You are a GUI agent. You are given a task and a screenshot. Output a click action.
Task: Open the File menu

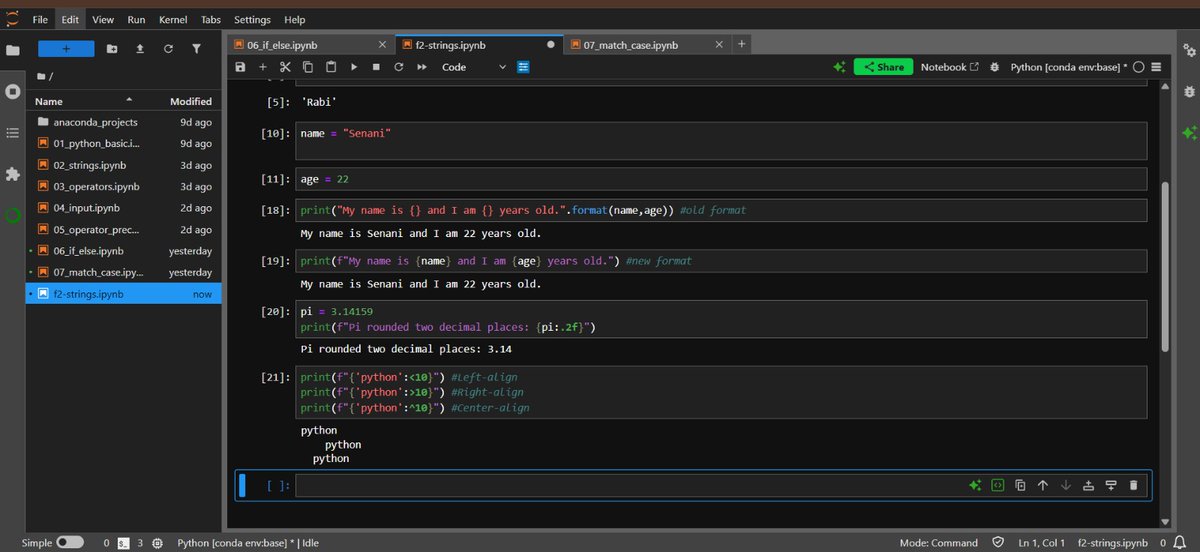(x=40, y=19)
